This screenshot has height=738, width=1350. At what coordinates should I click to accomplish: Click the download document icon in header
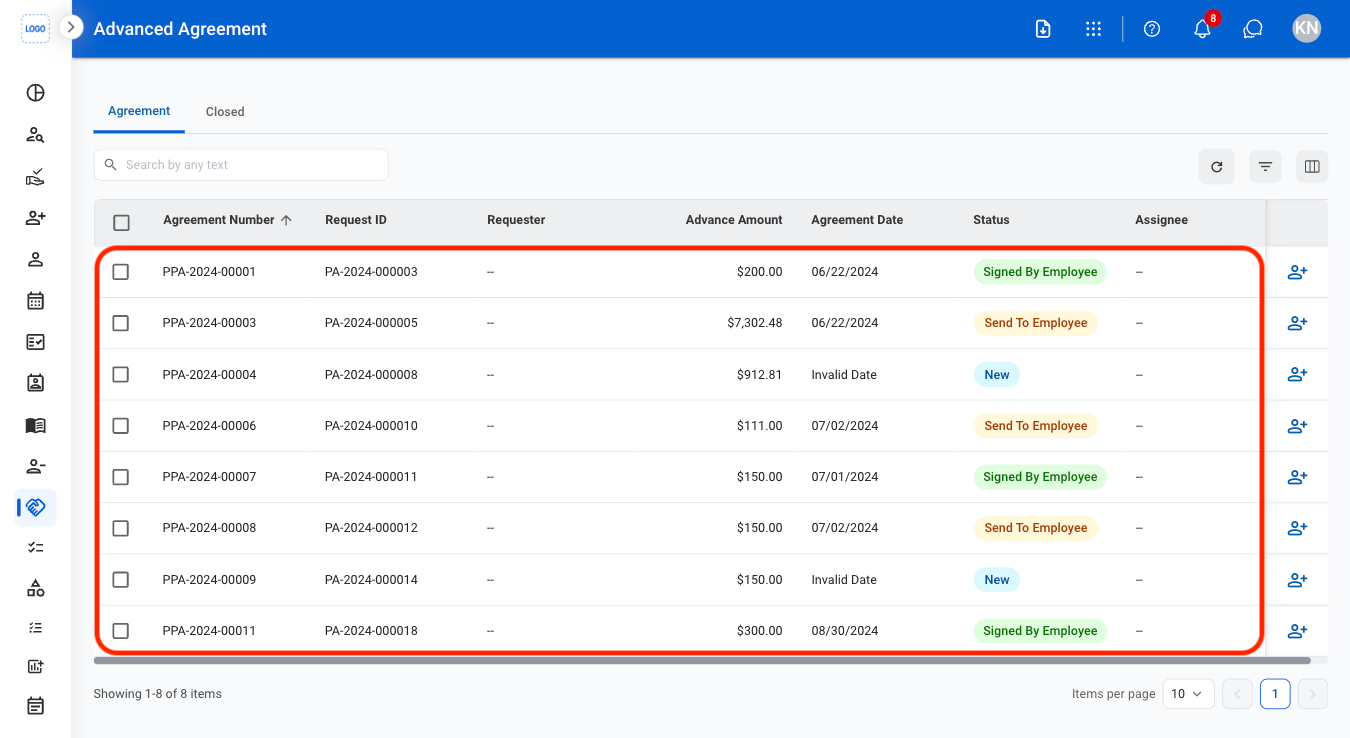1042,29
